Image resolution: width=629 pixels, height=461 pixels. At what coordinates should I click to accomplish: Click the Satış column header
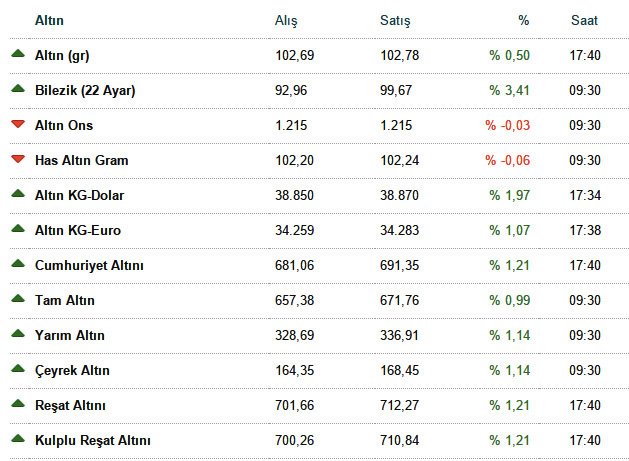395,20
